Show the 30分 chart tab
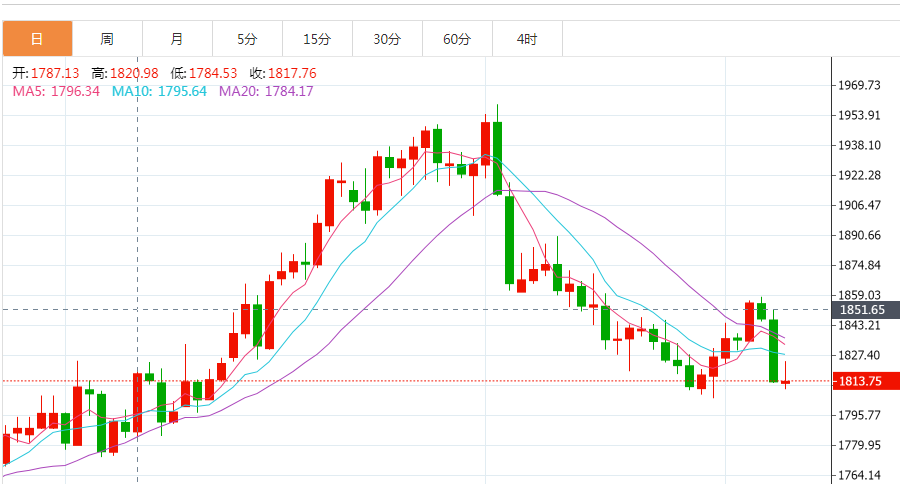 pyautogui.click(x=387, y=39)
